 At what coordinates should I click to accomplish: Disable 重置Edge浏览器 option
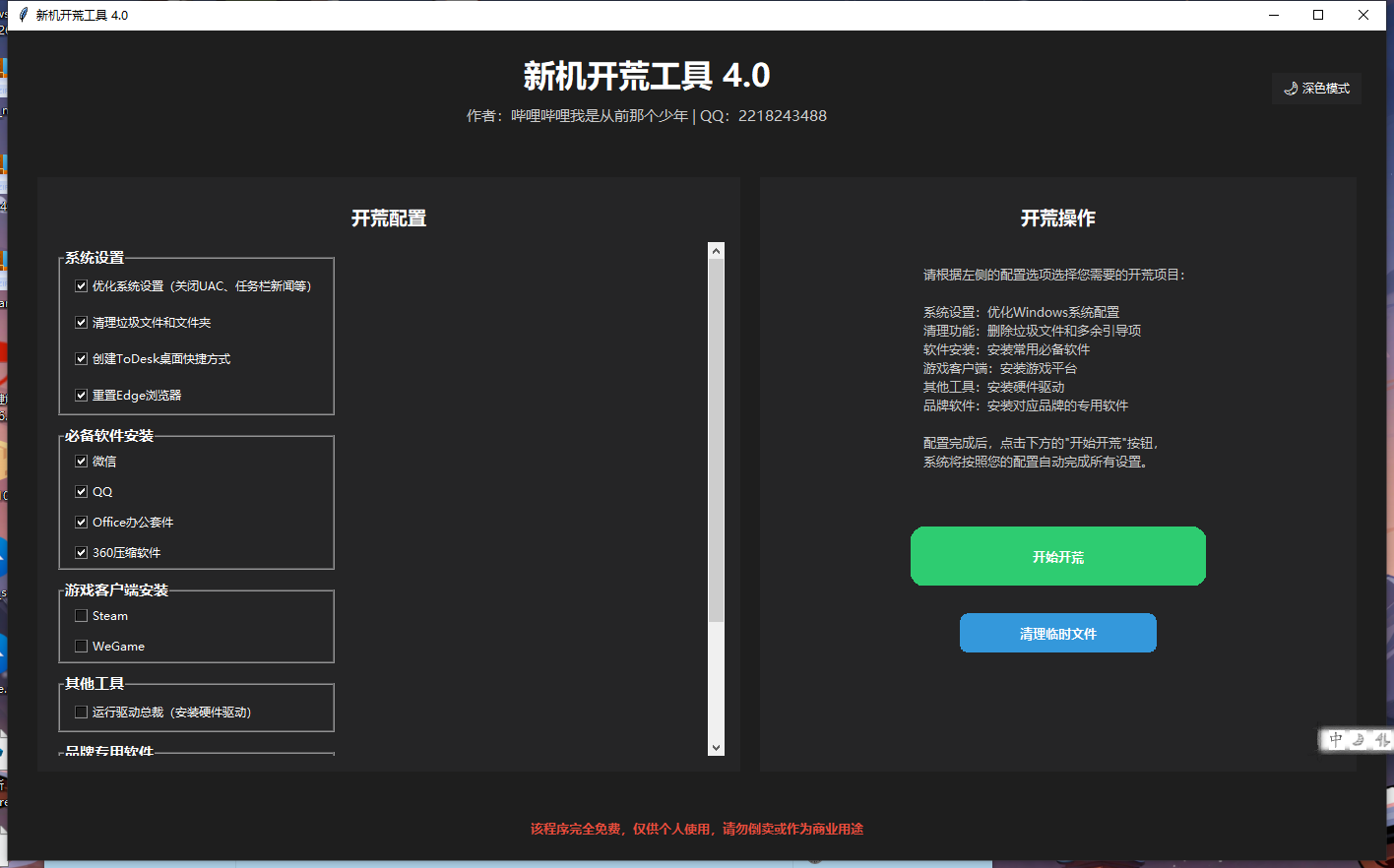click(81, 394)
